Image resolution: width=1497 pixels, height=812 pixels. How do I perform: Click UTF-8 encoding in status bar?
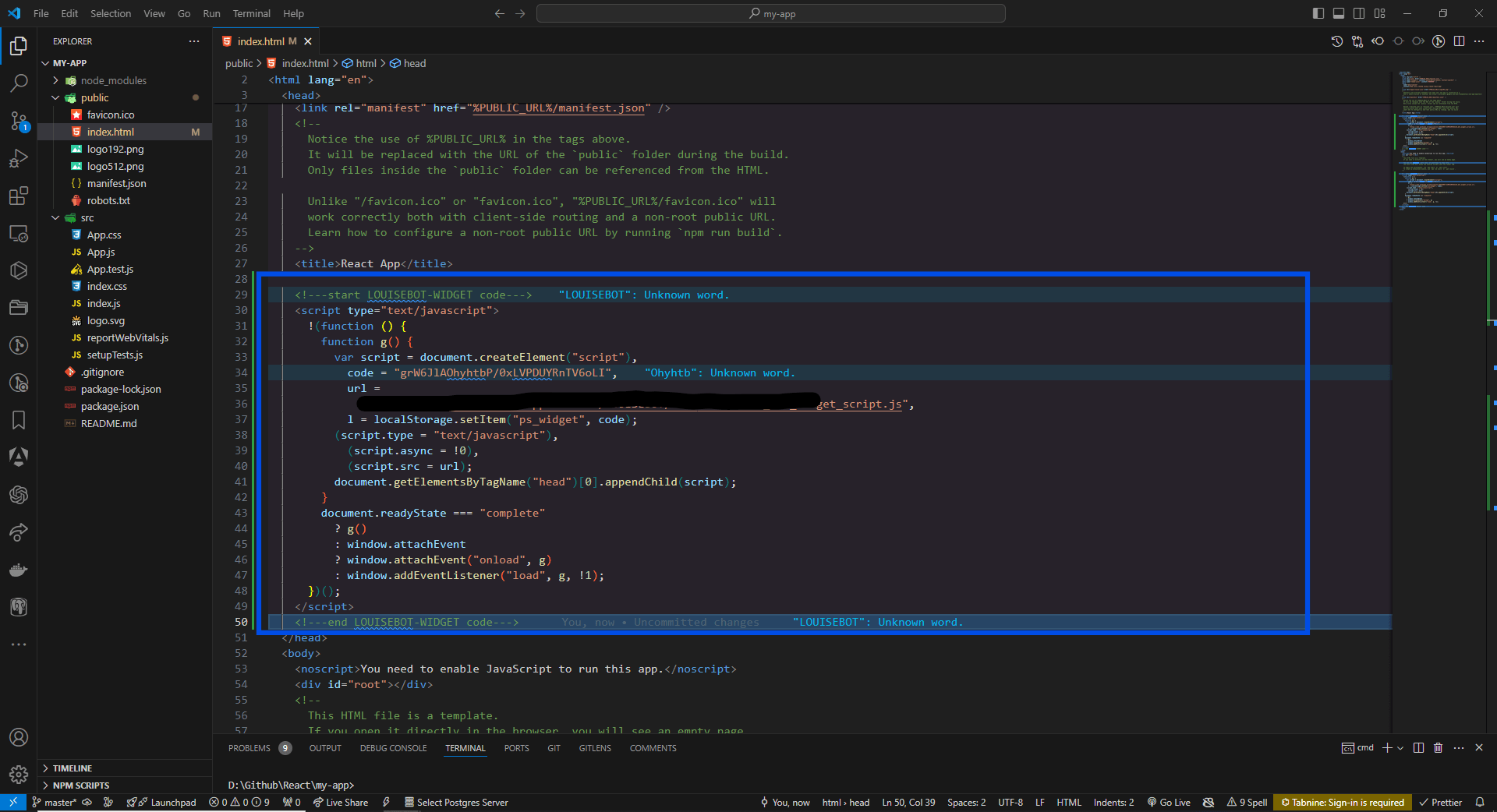click(1010, 803)
